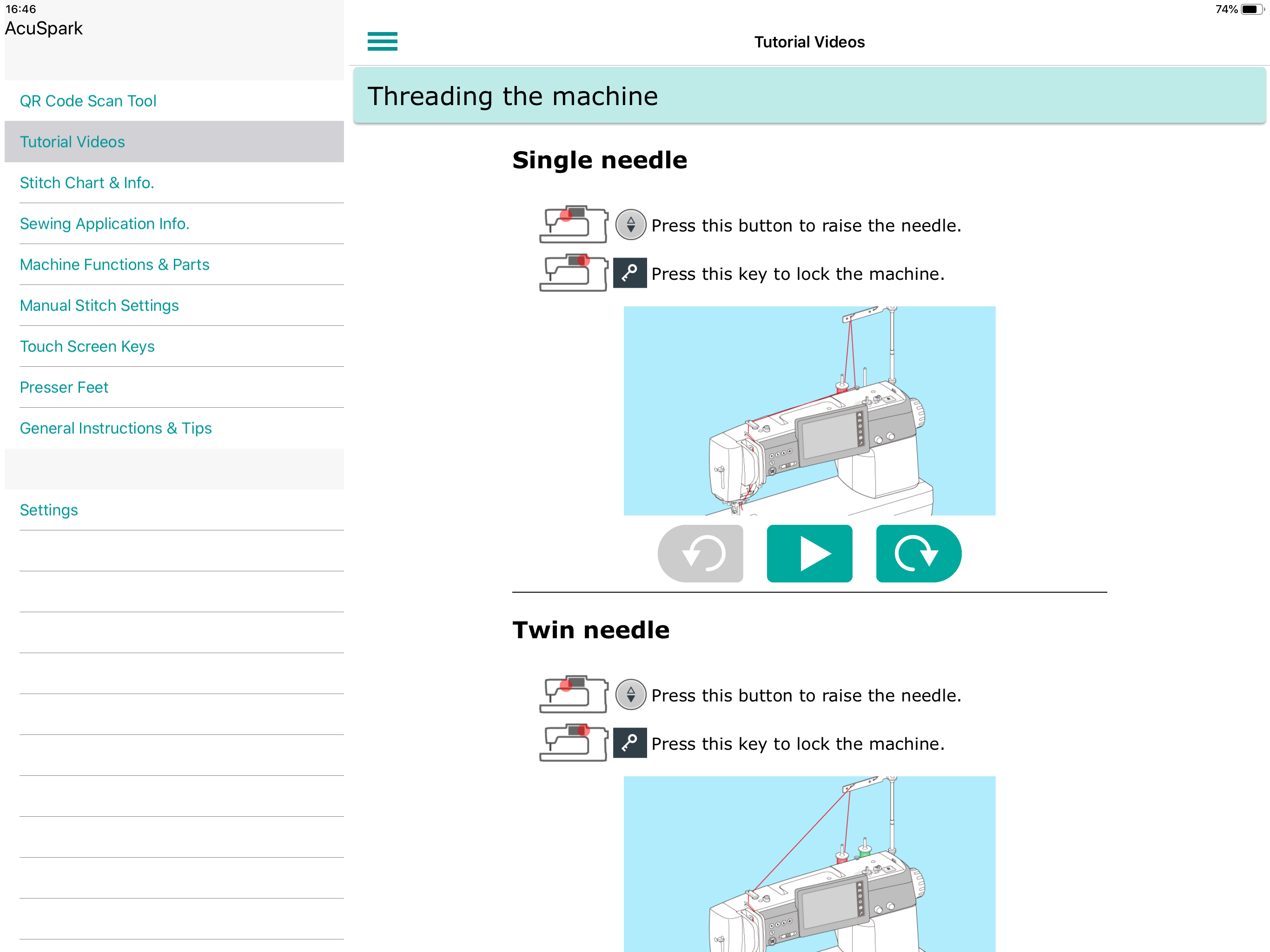1270x952 pixels.
Task: Click the needle up/down icon under Single needle
Action: (630, 225)
